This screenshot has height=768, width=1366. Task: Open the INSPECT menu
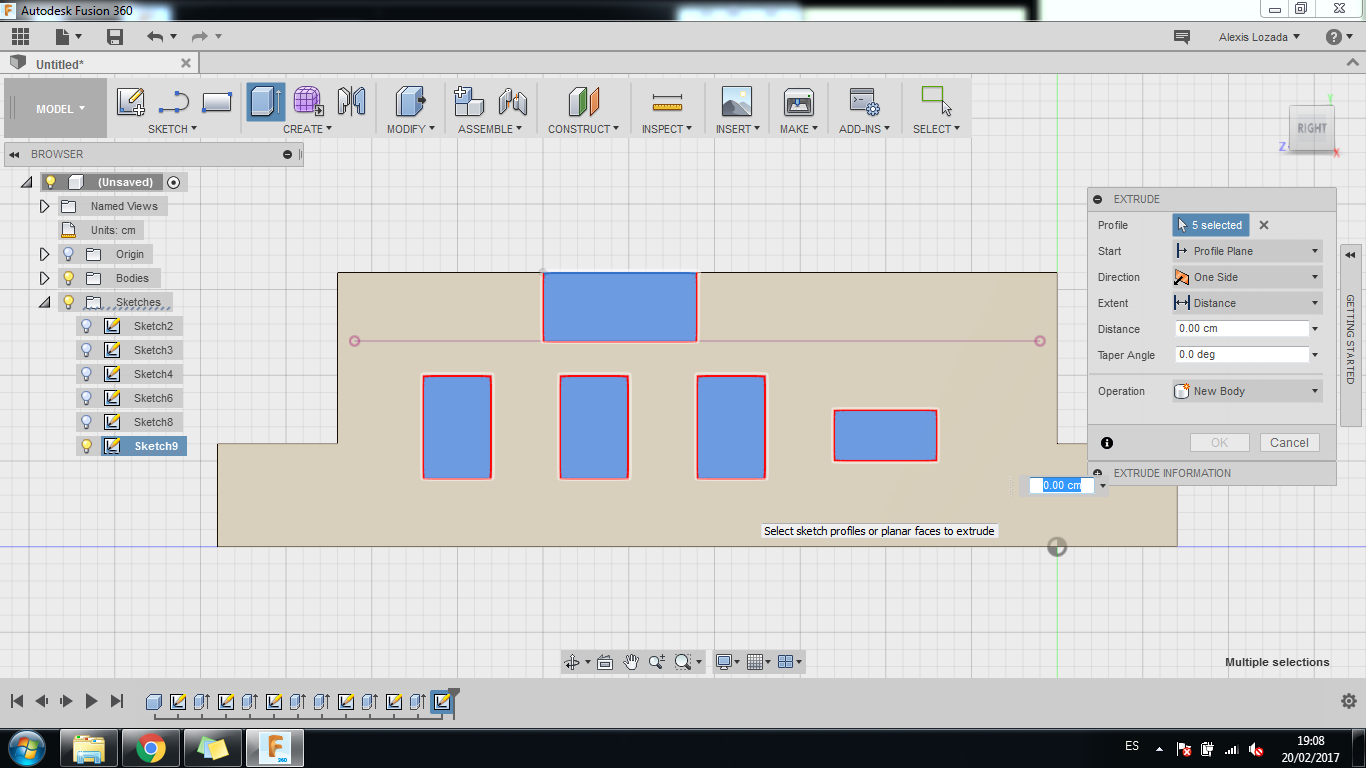point(667,129)
